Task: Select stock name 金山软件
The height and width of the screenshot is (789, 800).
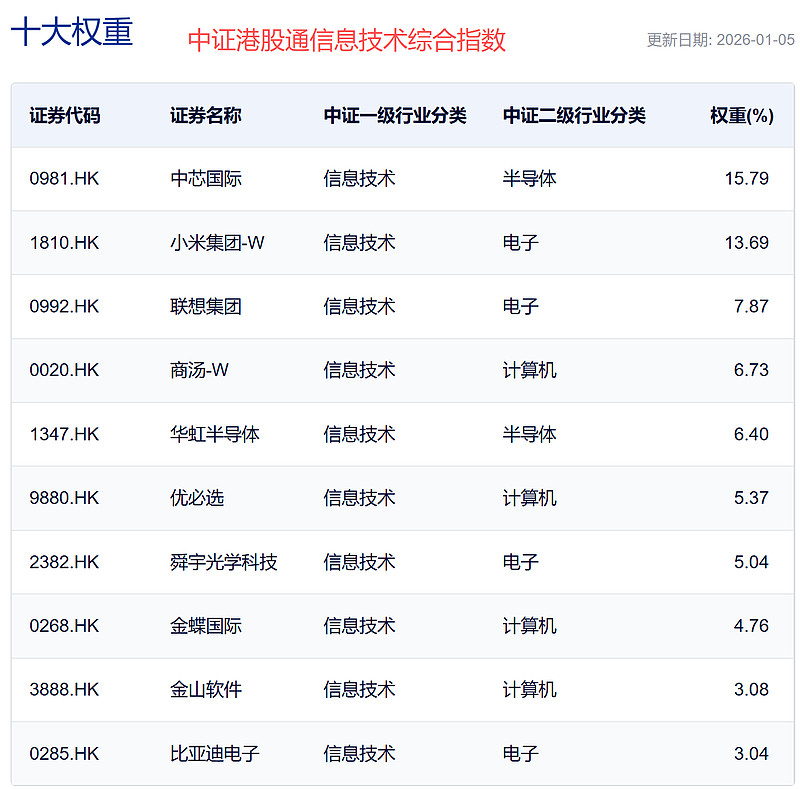Action: point(206,690)
